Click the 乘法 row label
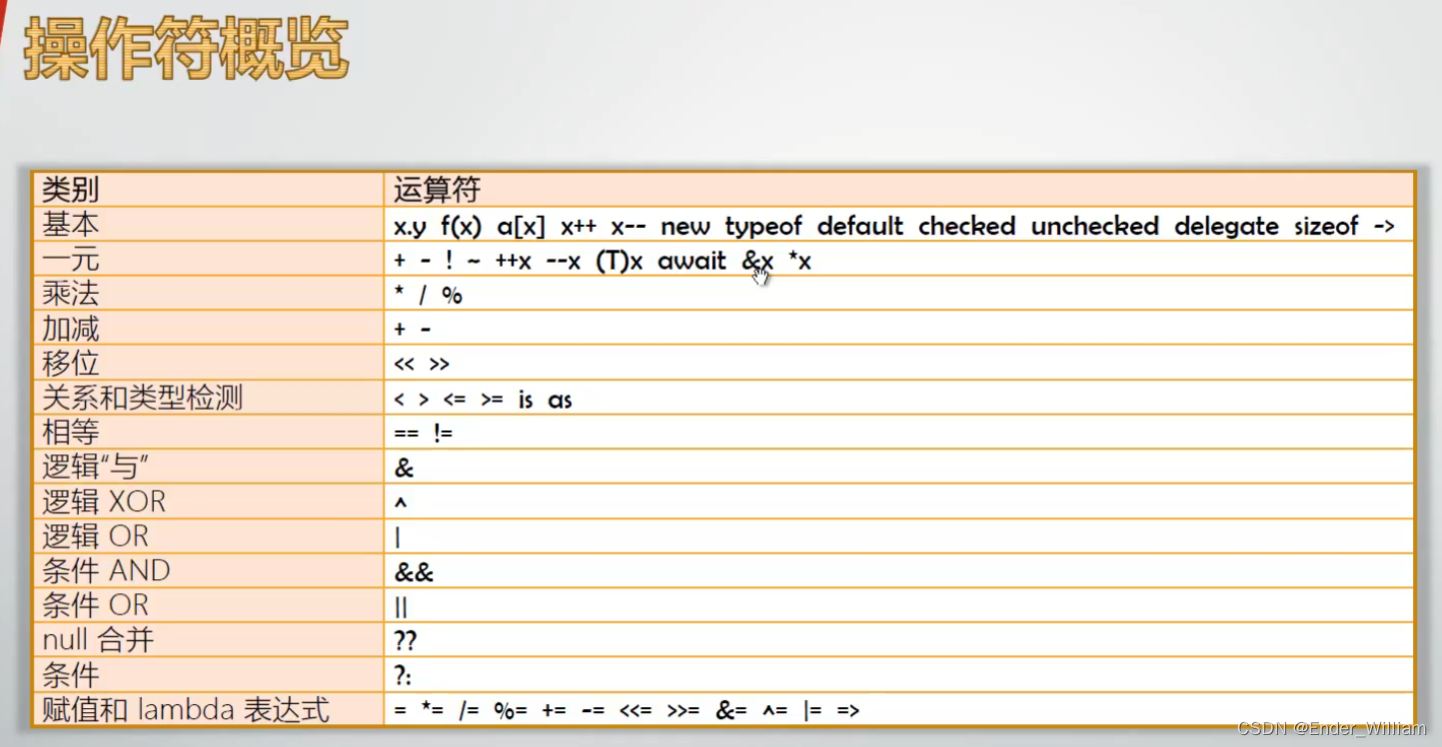The image size is (1442, 747). [x=68, y=294]
